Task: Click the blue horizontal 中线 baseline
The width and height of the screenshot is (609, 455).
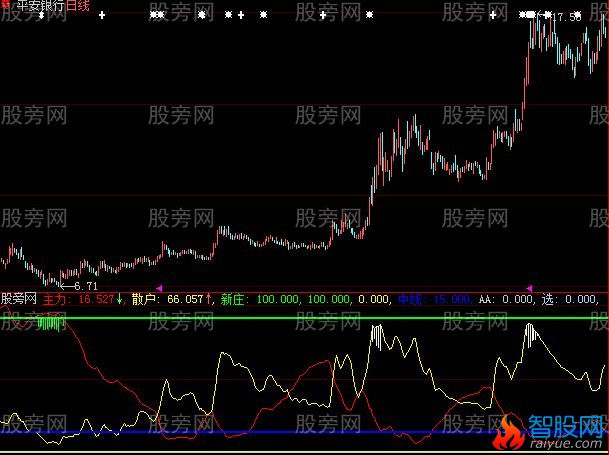Action: click(249, 432)
